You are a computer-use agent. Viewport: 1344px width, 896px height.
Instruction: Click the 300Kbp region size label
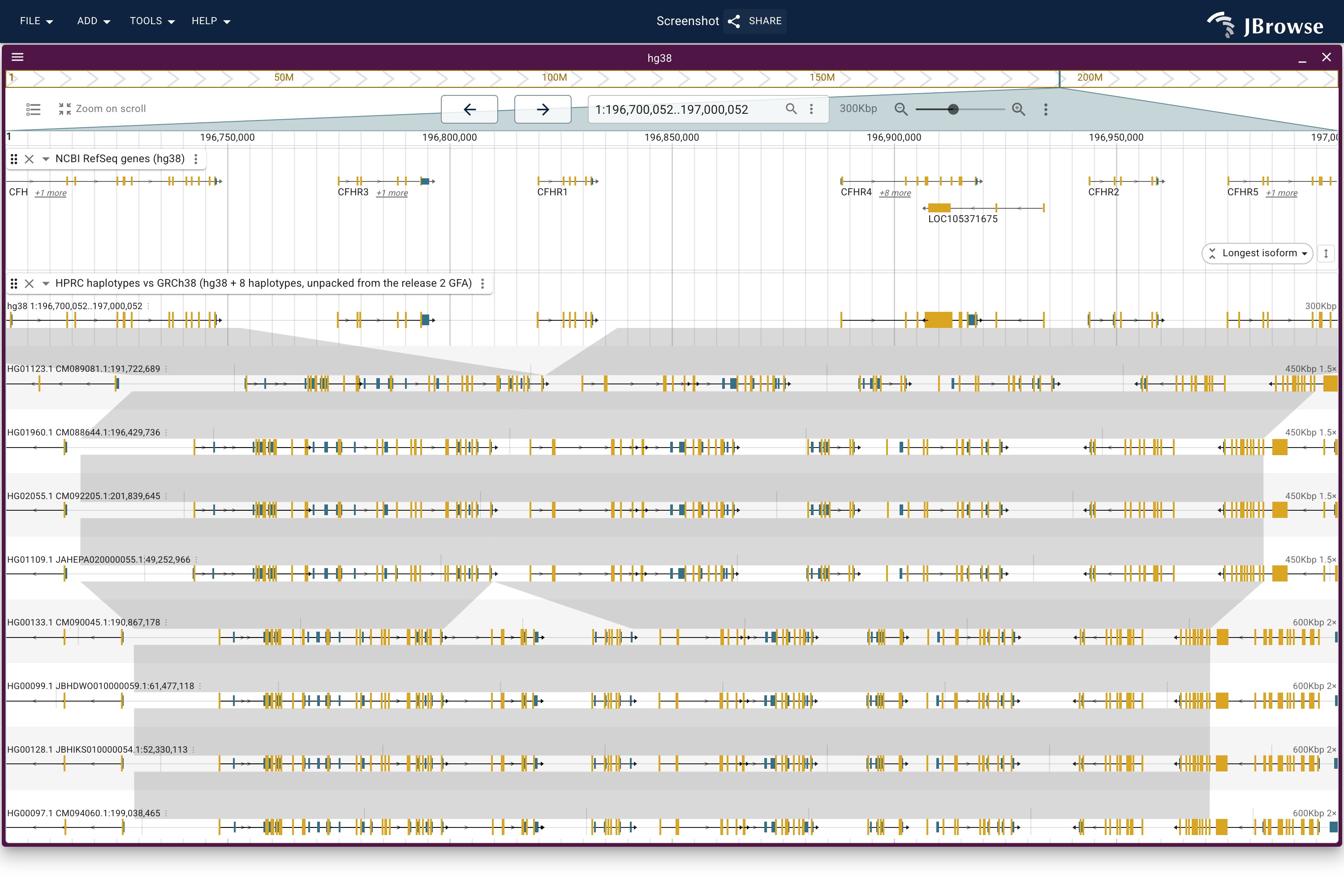click(858, 108)
